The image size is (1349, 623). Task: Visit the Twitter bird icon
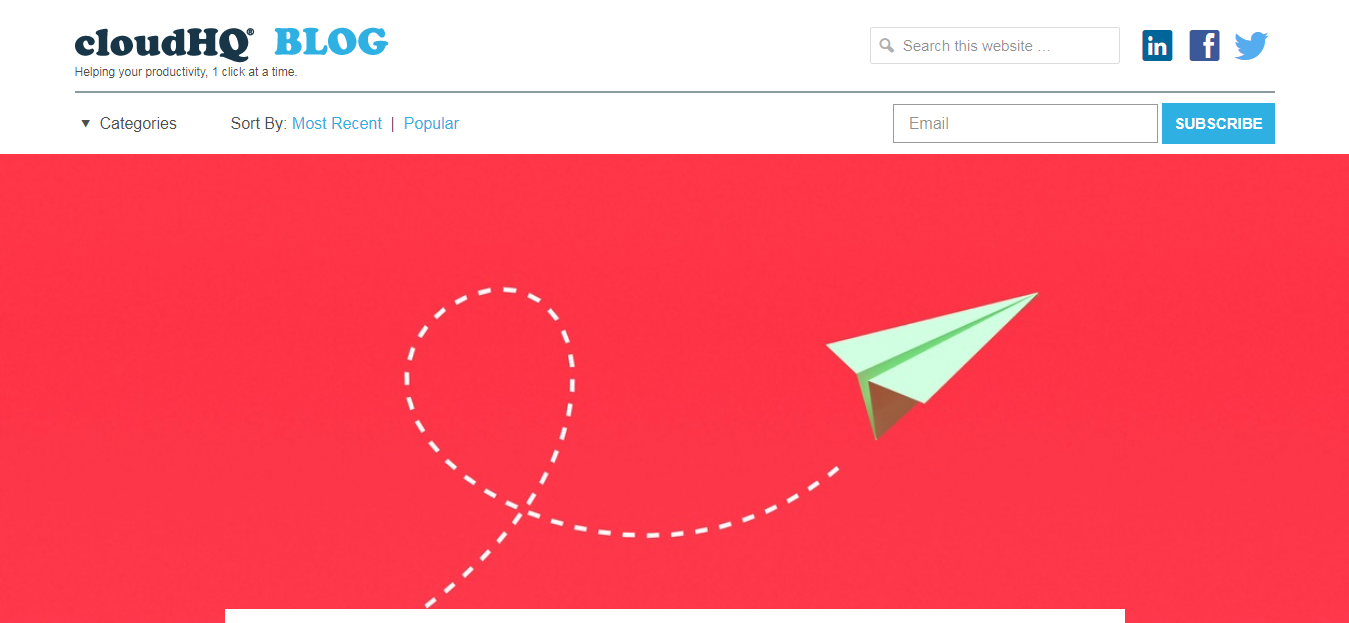(x=1251, y=46)
